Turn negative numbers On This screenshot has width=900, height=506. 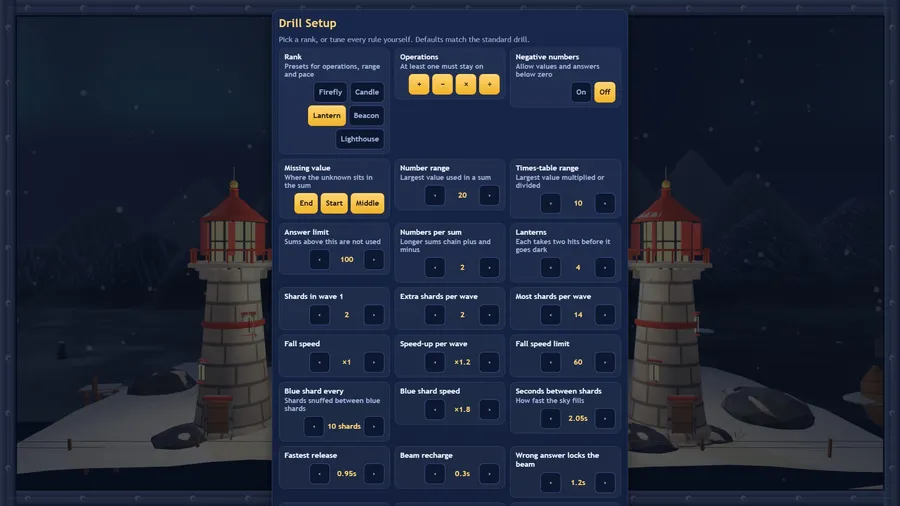tap(581, 92)
